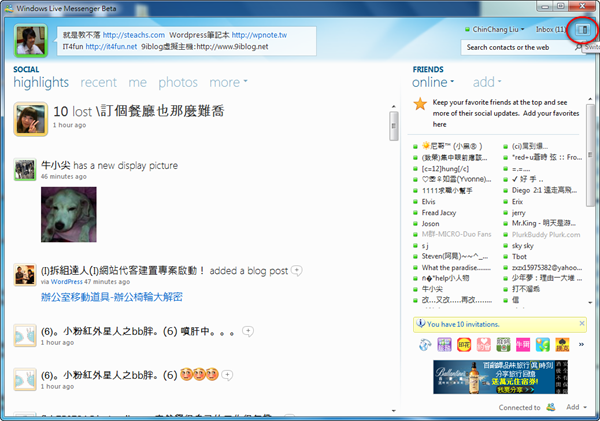Click the favorites star icon
Viewport: 600px width, 421px height.
coord(420,104)
